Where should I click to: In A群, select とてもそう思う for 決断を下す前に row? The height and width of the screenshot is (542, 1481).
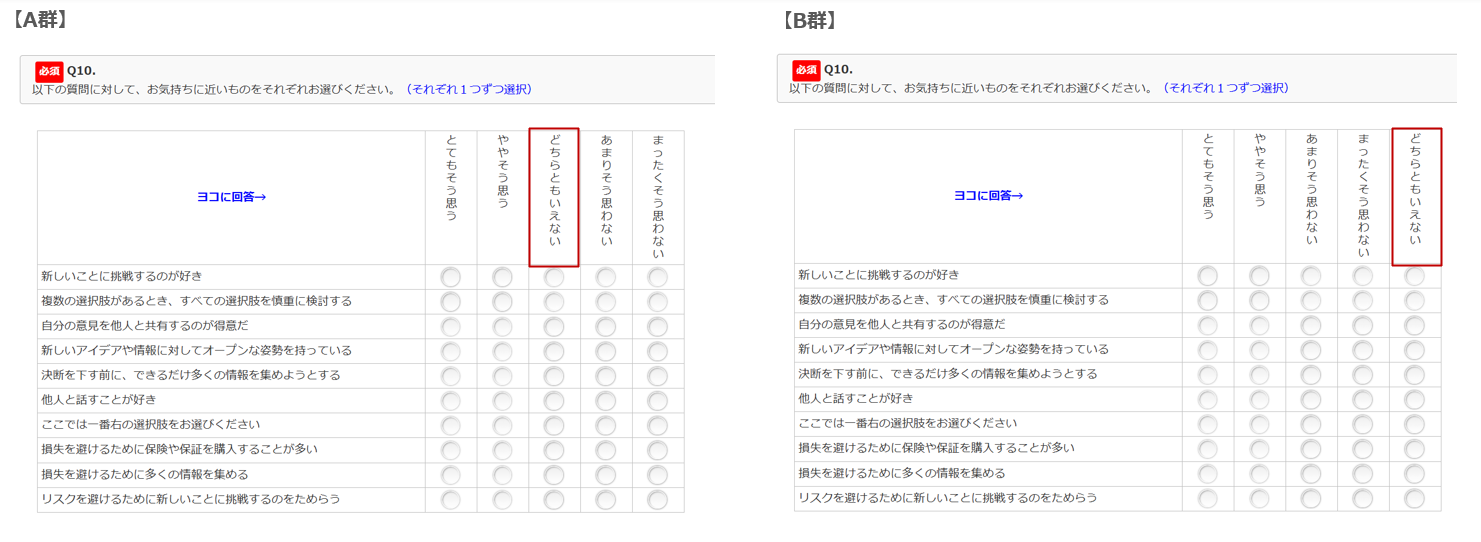click(x=451, y=375)
